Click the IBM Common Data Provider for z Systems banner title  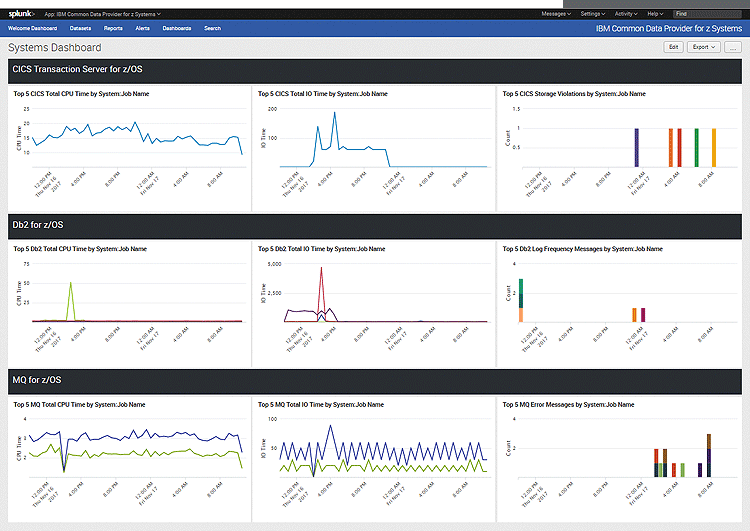click(669, 29)
